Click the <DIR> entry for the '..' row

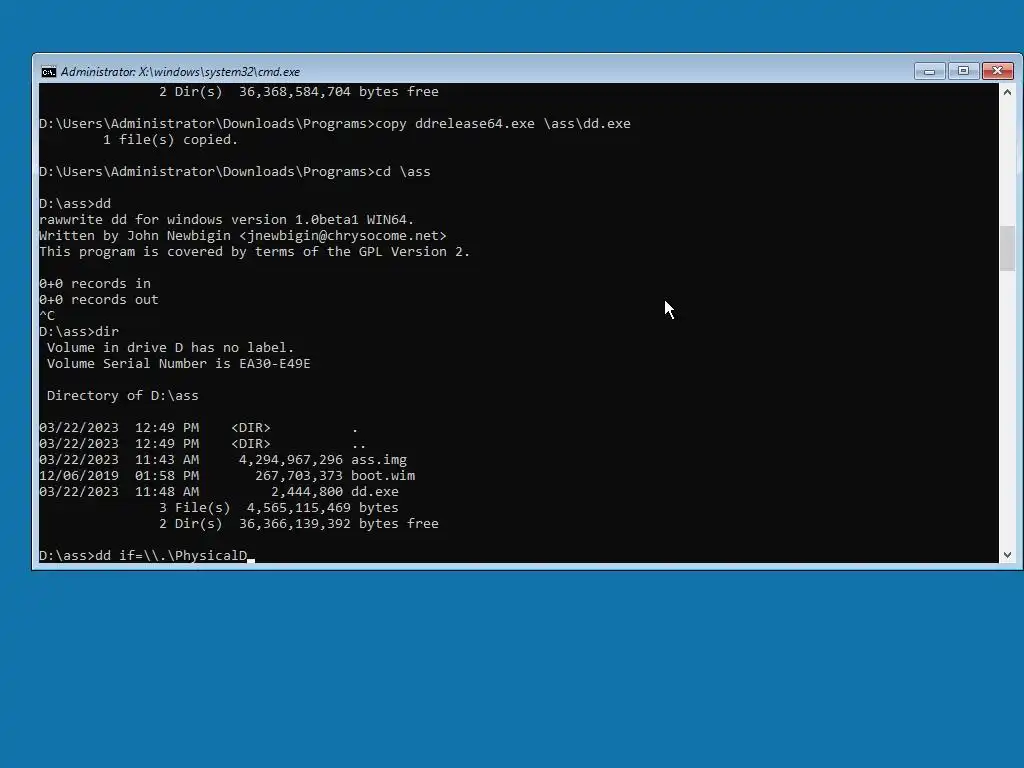point(251,443)
